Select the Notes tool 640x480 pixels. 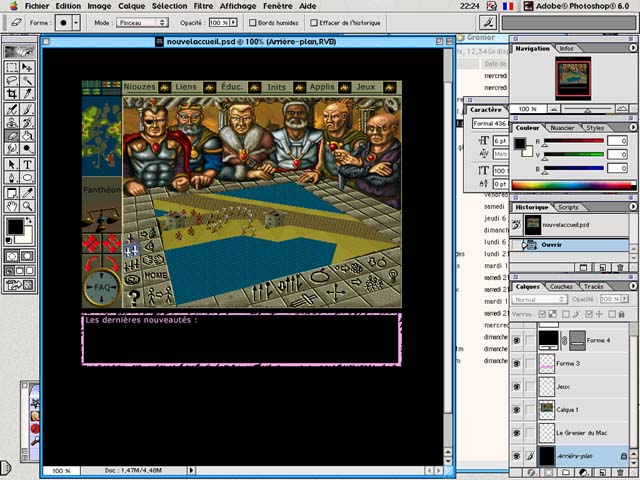tap(12, 193)
